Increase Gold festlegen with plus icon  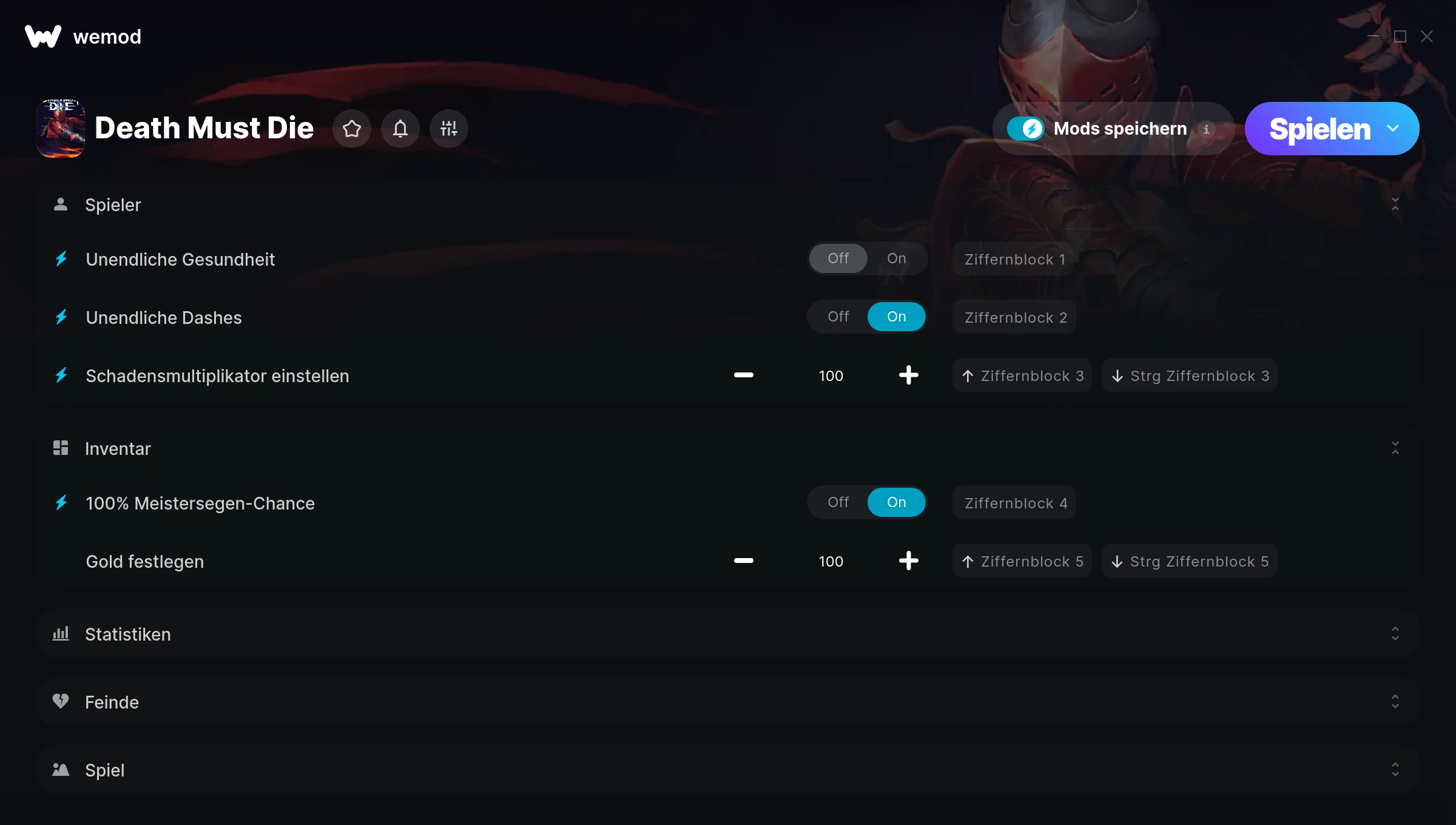coord(908,561)
